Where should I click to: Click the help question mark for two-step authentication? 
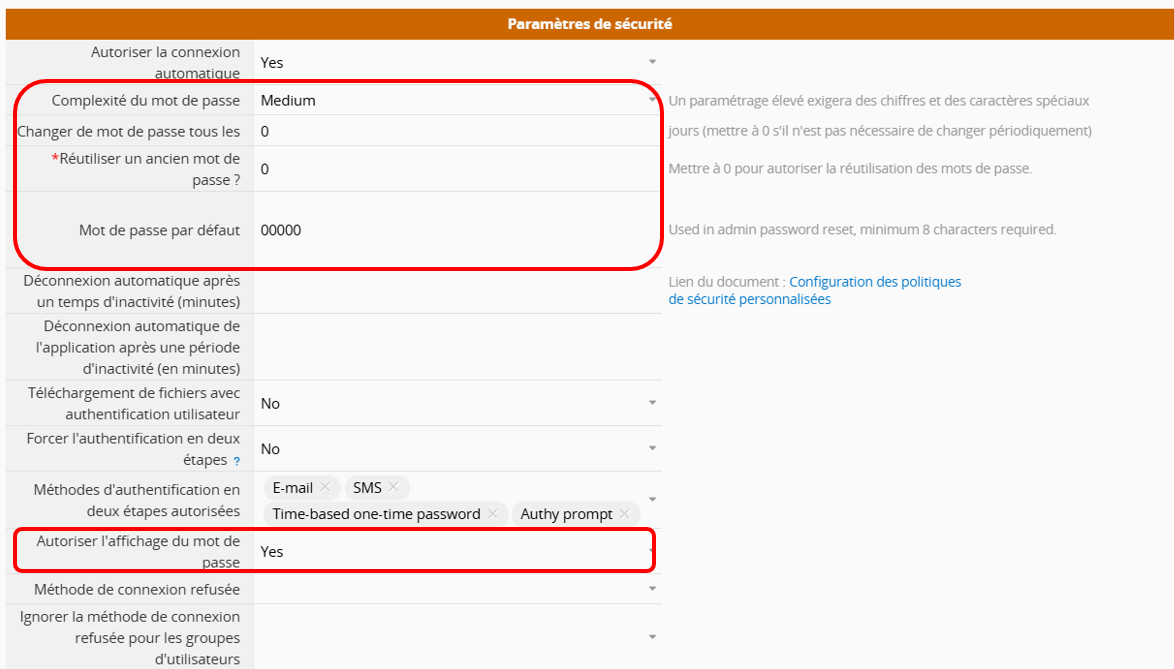click(x=237, y=461)
